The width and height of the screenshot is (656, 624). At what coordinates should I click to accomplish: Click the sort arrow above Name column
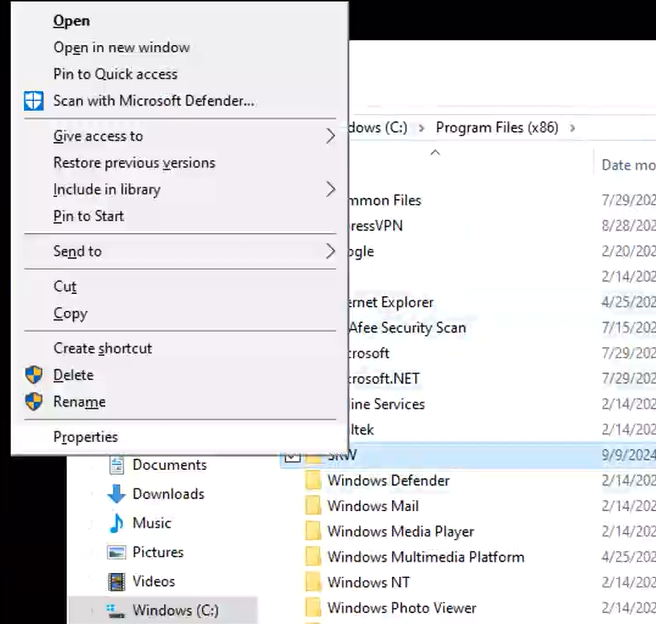[435, 152]
